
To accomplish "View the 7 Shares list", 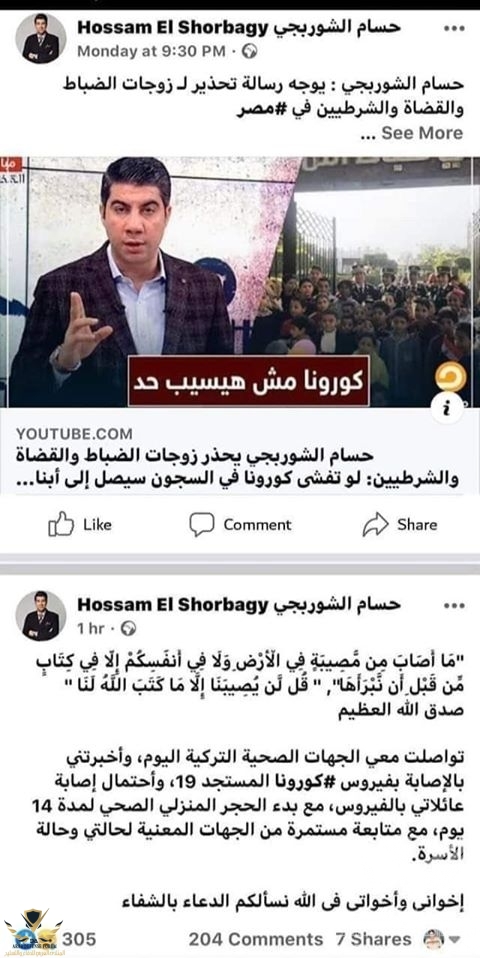I will [373, 939].
